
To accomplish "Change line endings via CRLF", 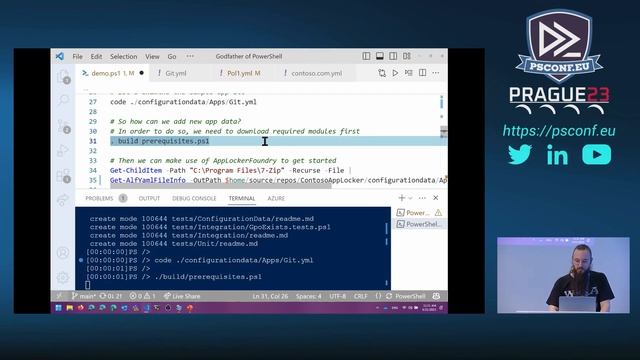I will click(361, 296).
